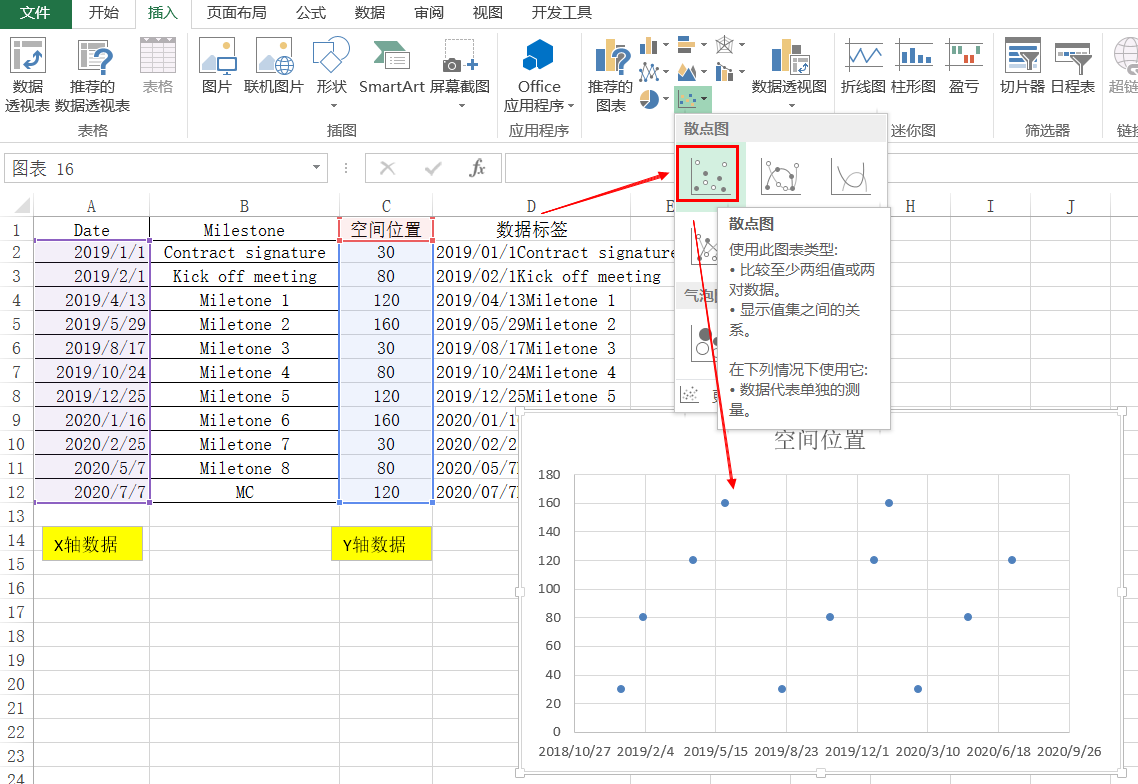
Task: Insert a radar chart from ribbon
Action: [724, 45]
